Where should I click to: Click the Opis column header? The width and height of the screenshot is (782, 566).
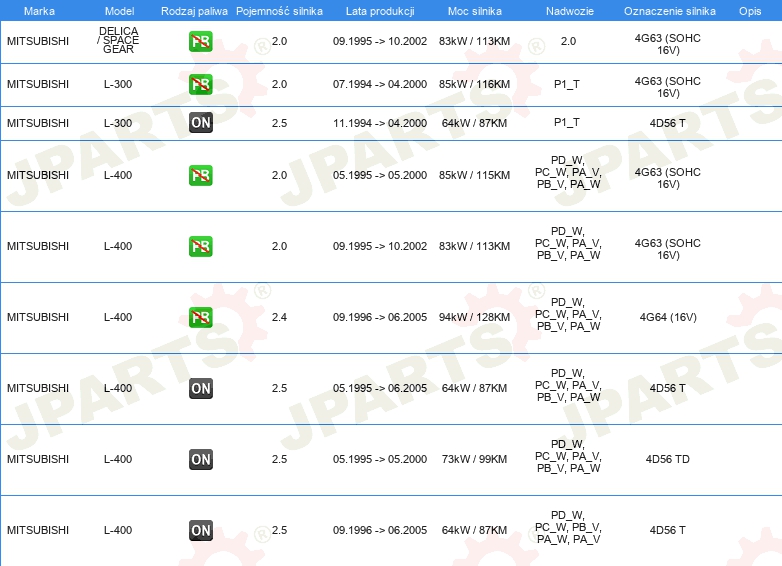750,11
